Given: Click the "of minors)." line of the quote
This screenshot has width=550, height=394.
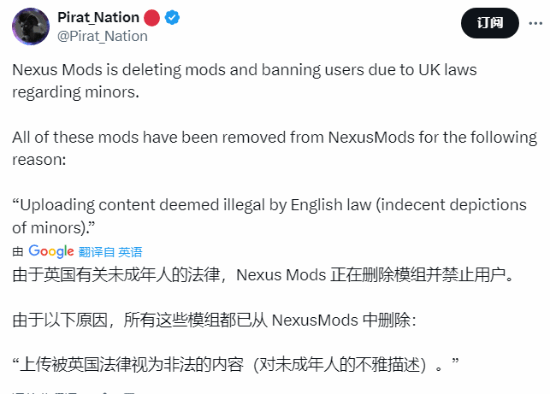Looking at the screenshot, I should click(54, 228).
